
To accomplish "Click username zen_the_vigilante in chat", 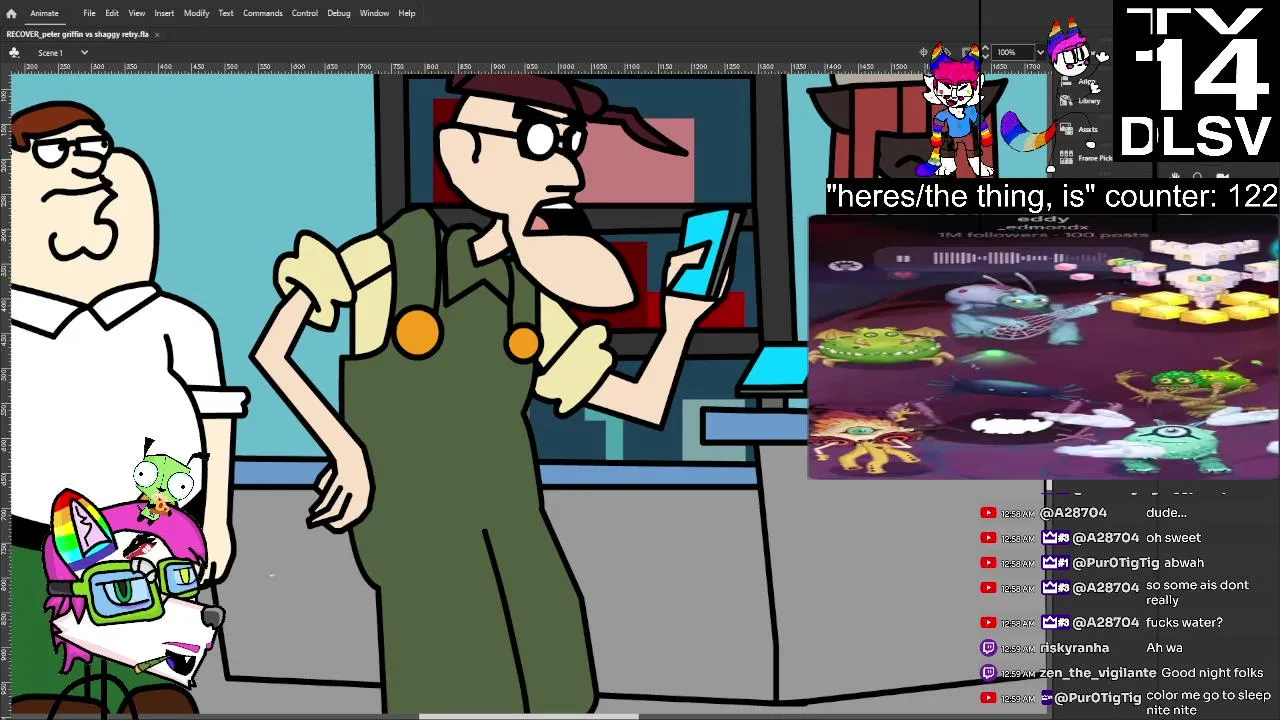I will coord(1098,673).
